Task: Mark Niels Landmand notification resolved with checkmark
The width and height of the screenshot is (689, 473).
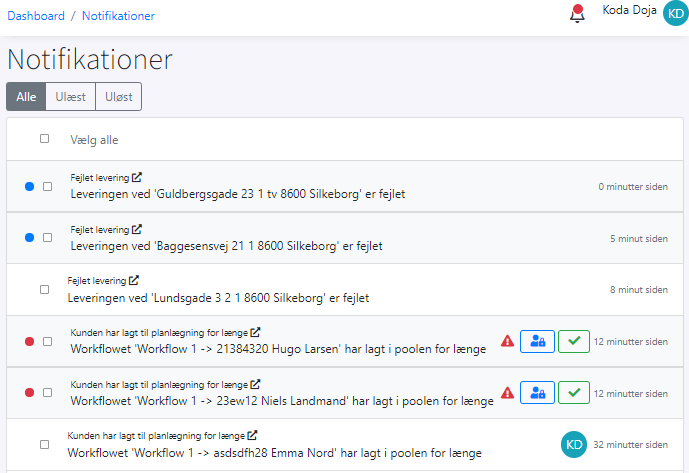Action: [574, 393]
